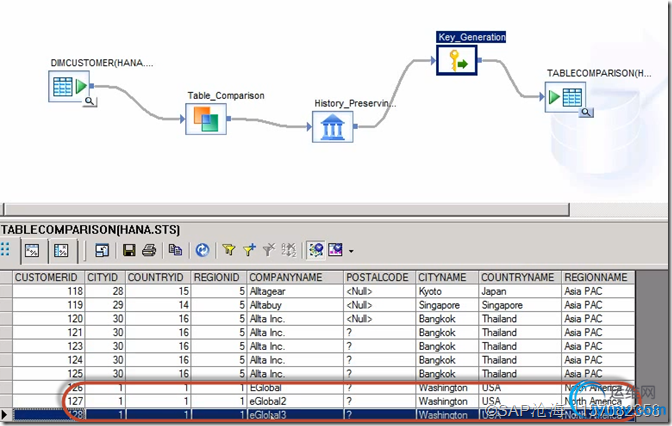Click the remove filter icon

pyautogui.click(x=269, y=250)
